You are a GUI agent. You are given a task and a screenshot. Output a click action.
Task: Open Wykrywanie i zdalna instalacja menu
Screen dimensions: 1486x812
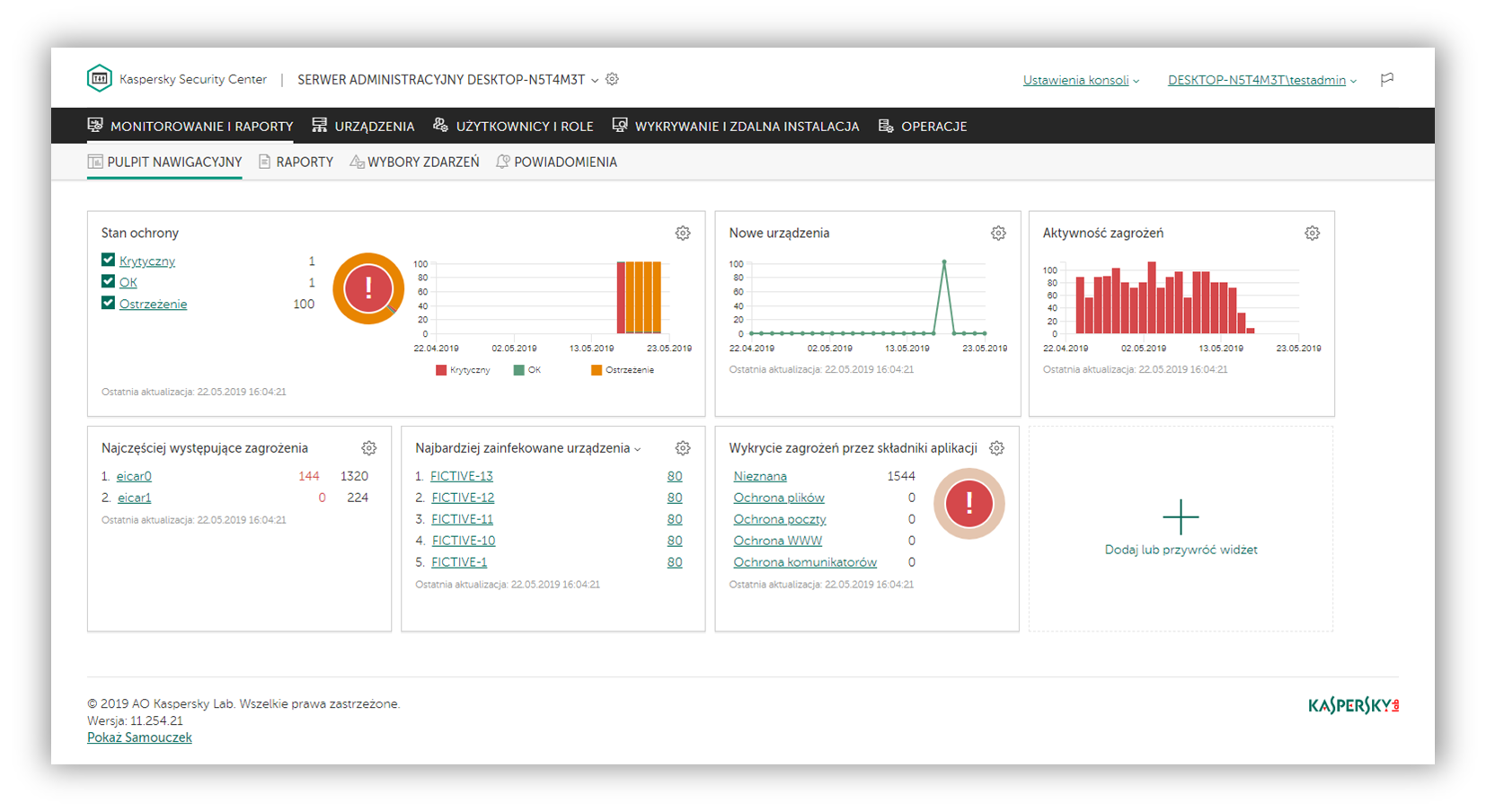[x=736, y=126]
